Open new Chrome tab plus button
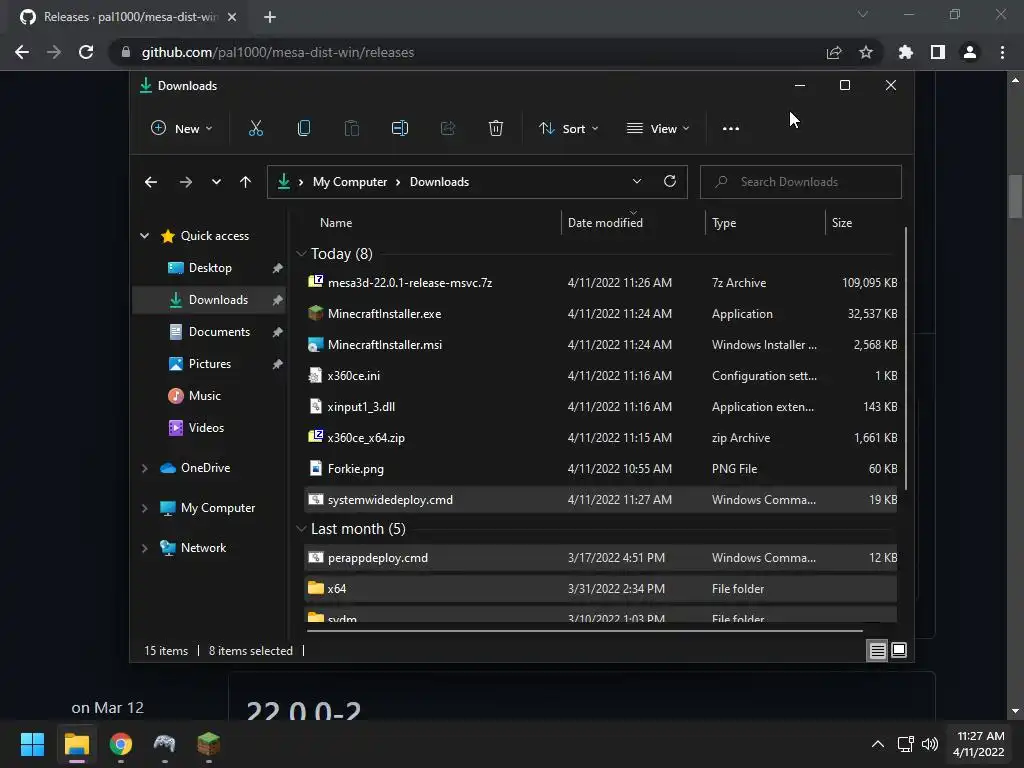 (270, 17)
